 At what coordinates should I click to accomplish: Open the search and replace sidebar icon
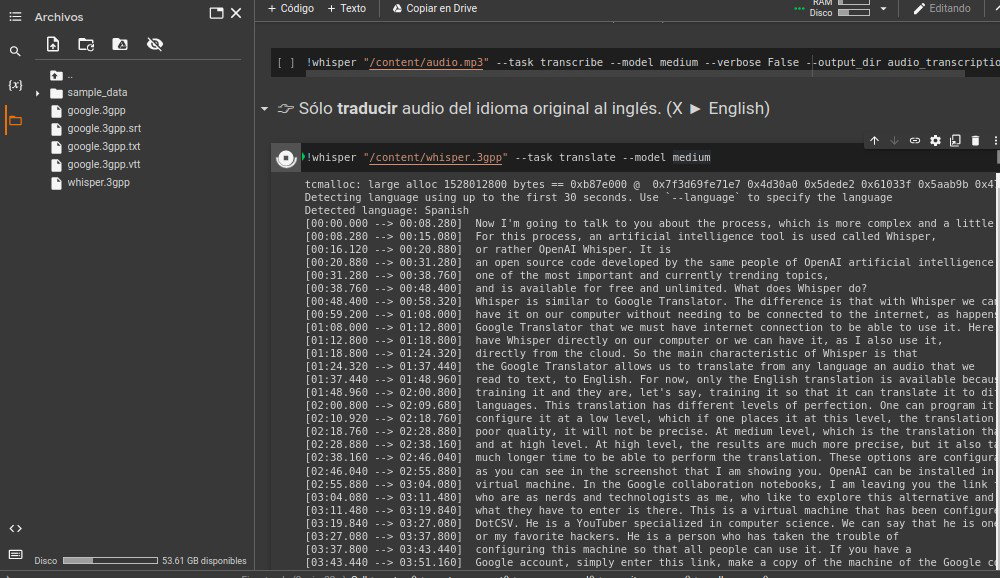point(15,51)
